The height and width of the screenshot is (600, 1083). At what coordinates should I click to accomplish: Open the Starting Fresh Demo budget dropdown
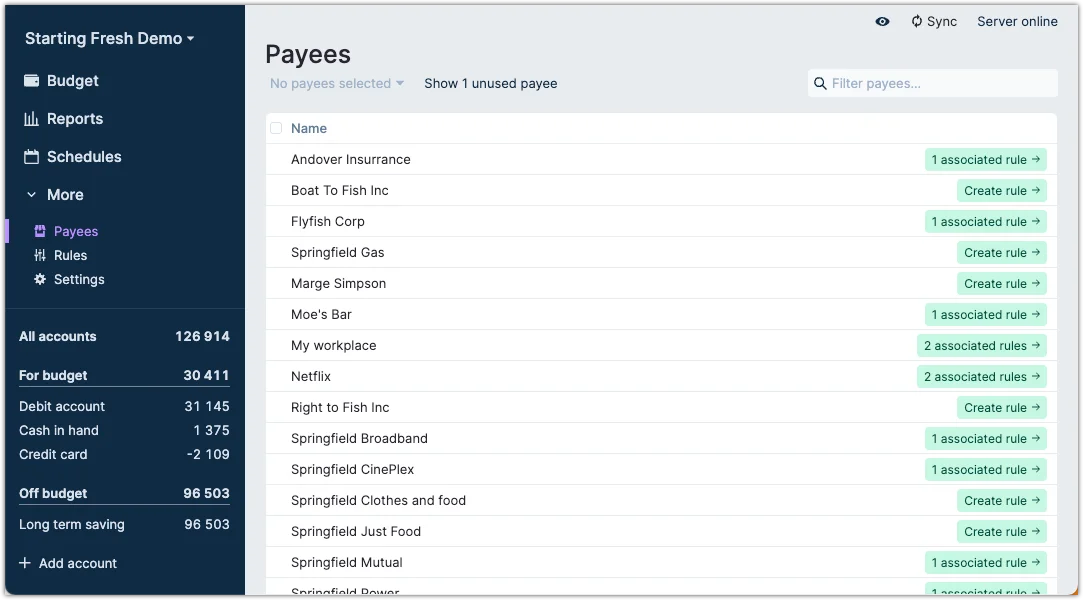click(109, 38)
